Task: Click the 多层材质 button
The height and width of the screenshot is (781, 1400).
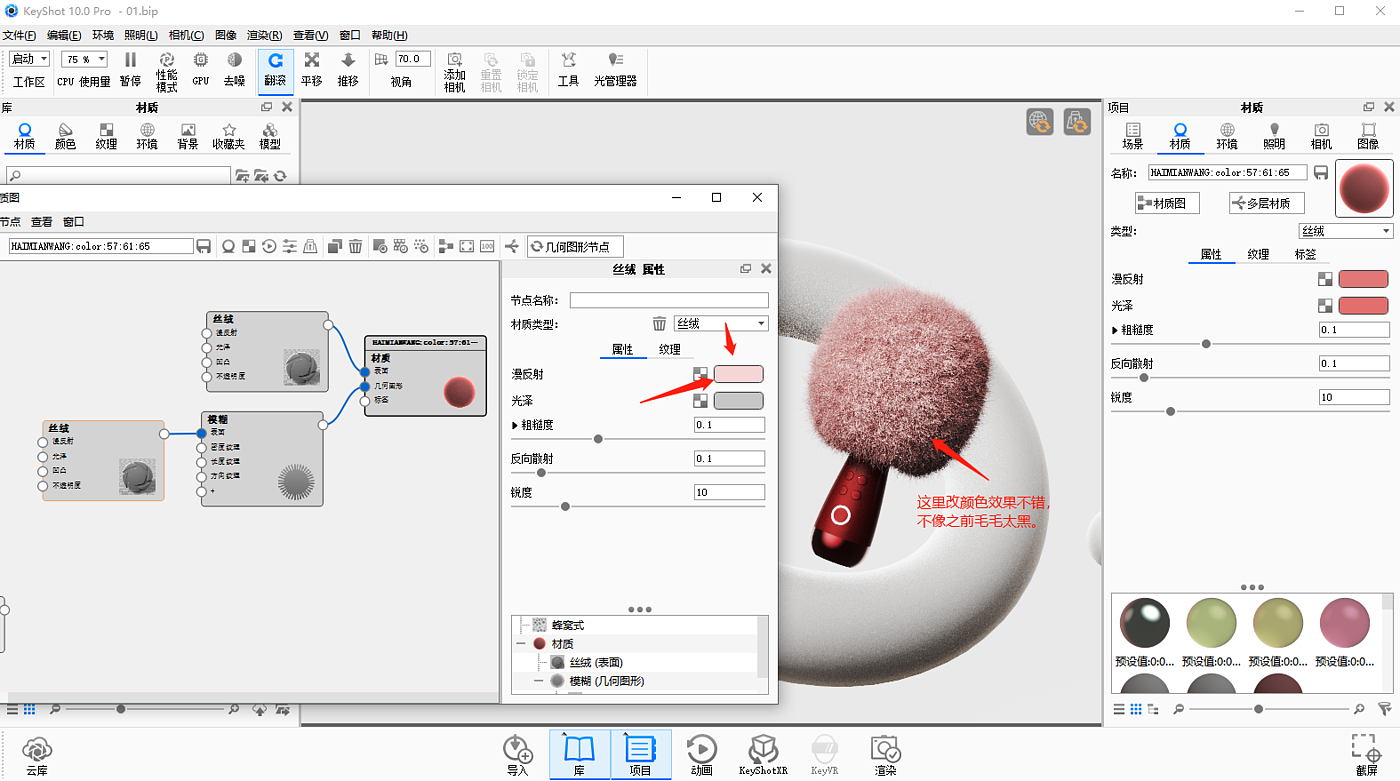Action: tap(1266, 203)
